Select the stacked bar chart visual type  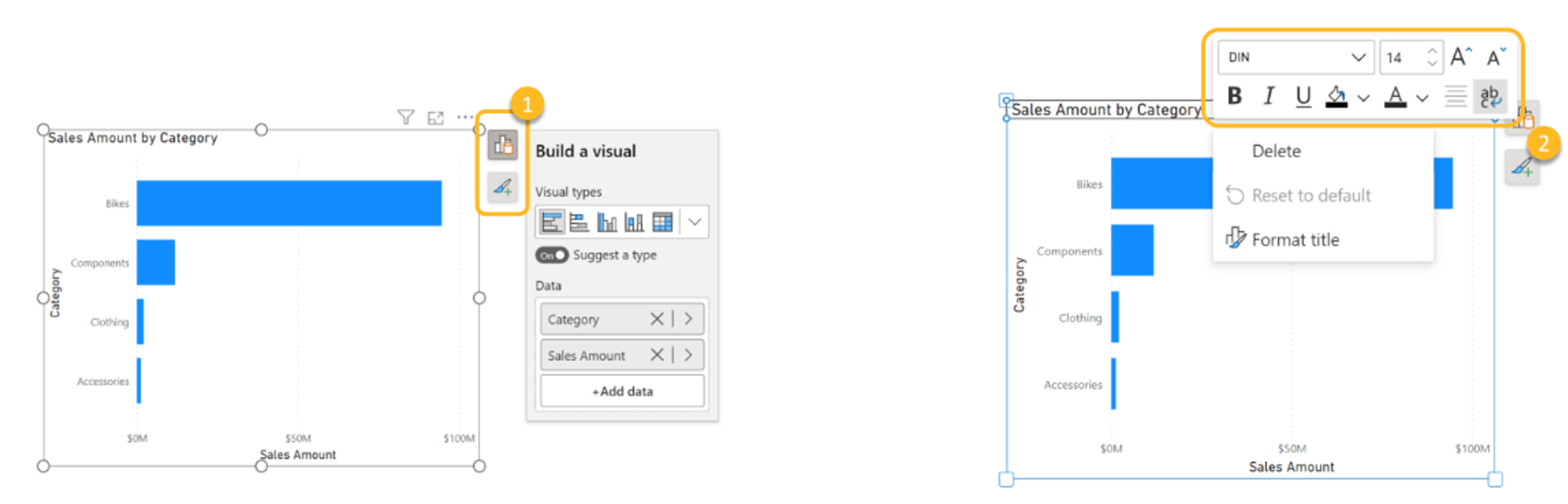click(552, 222)
